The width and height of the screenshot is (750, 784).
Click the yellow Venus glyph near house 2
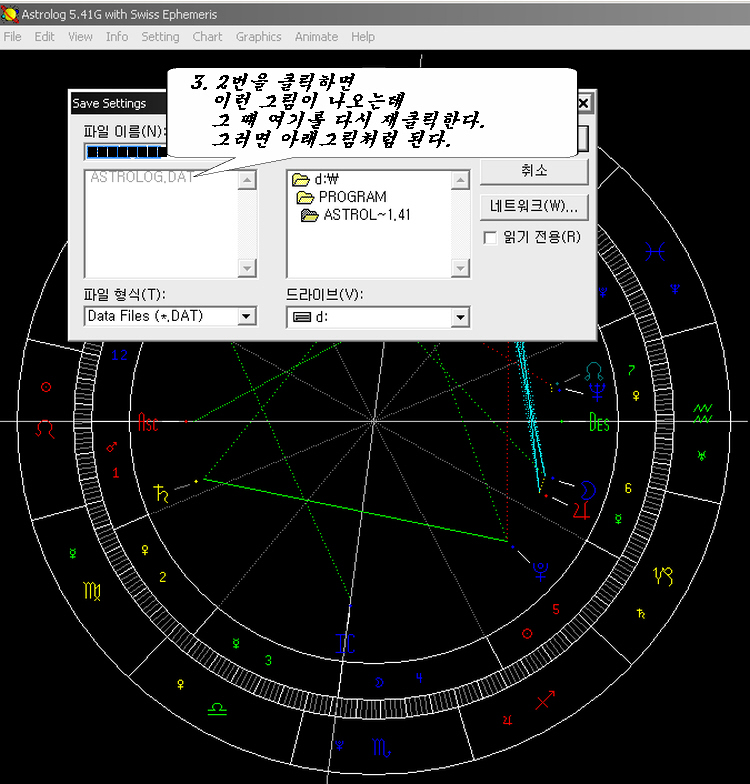pyautogui.click(x=145, y=550)
